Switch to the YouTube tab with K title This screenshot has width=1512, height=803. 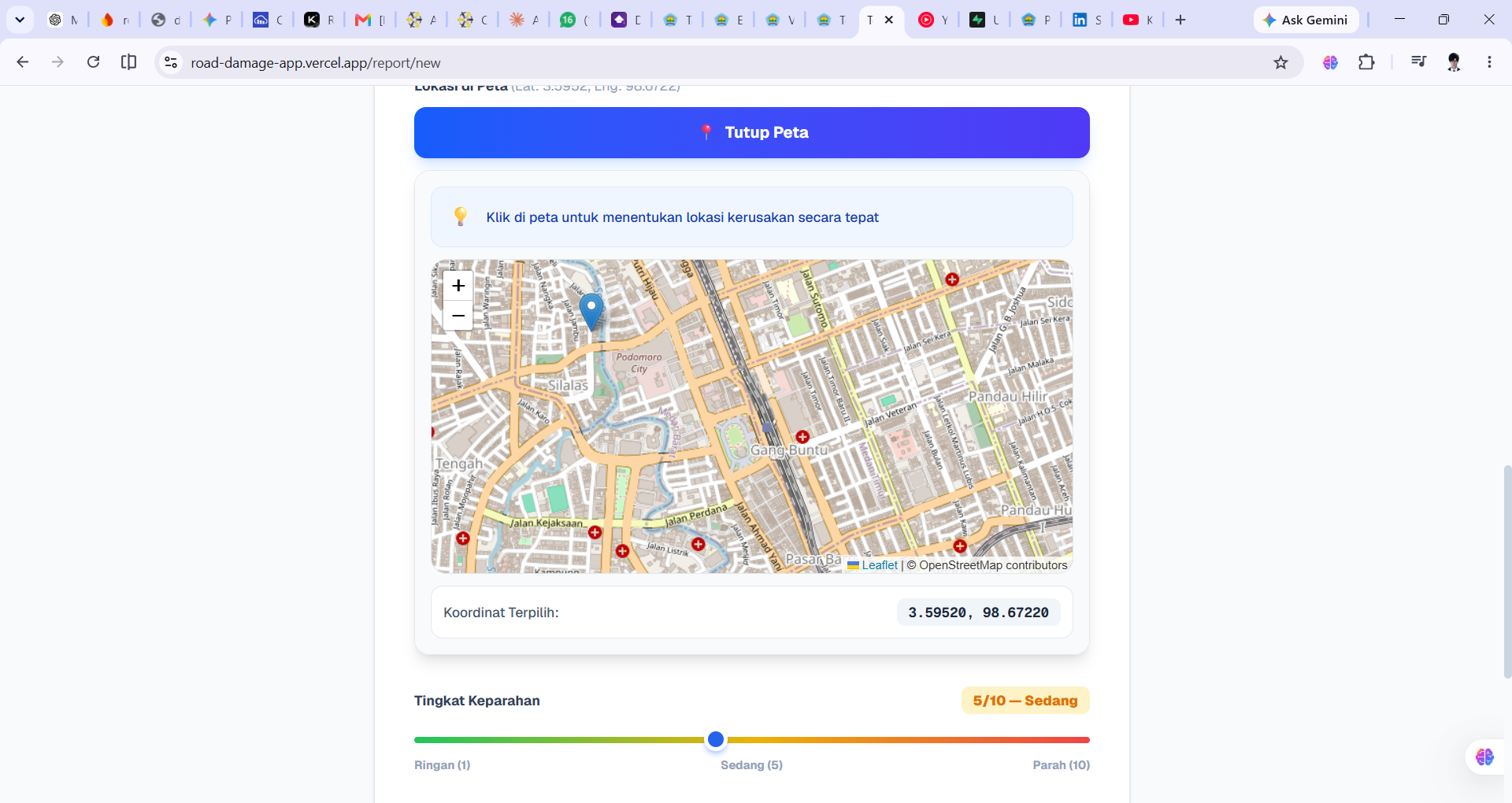(x=1139, y=20)
